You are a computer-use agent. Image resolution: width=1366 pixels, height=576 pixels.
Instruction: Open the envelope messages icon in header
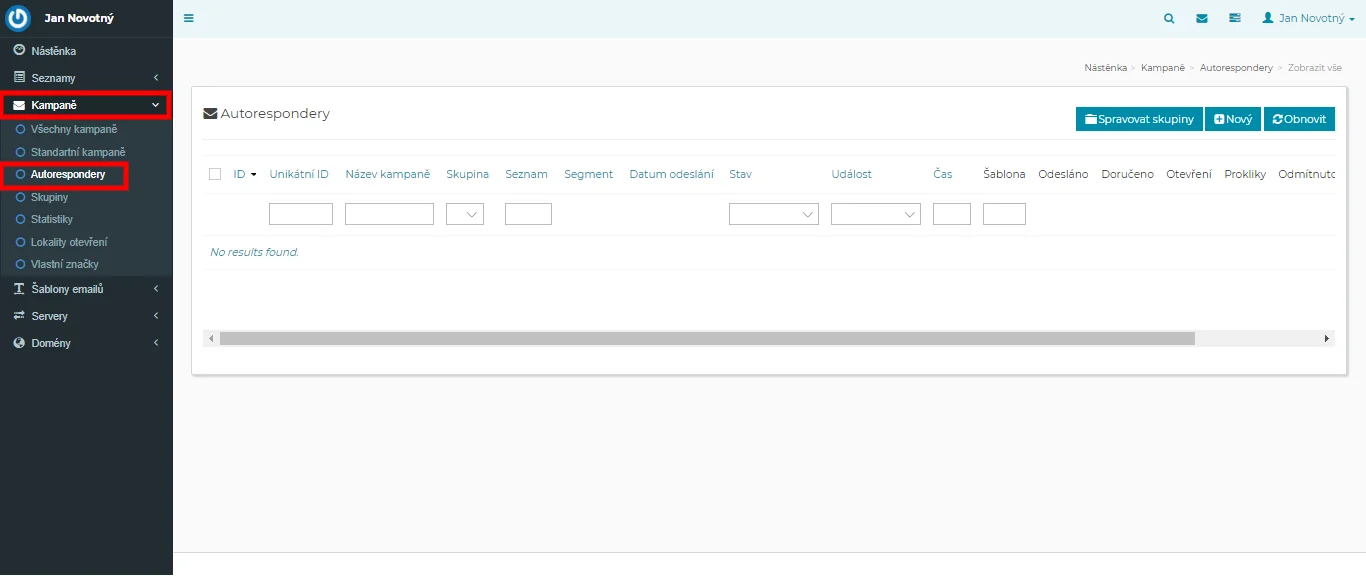(x=1202, y=18)
